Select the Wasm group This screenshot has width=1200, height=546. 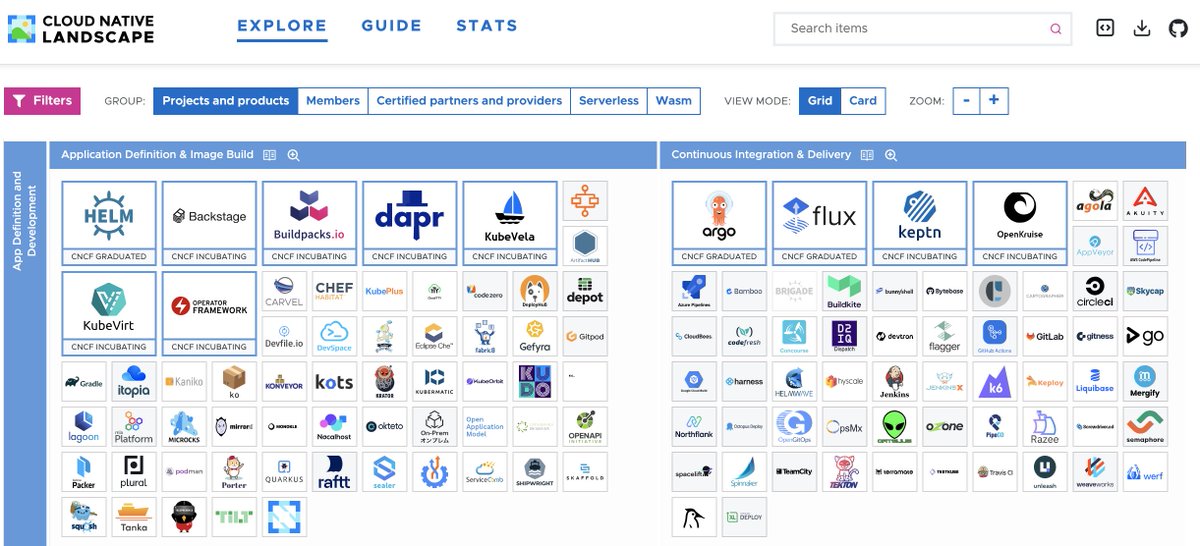[674, 101]
